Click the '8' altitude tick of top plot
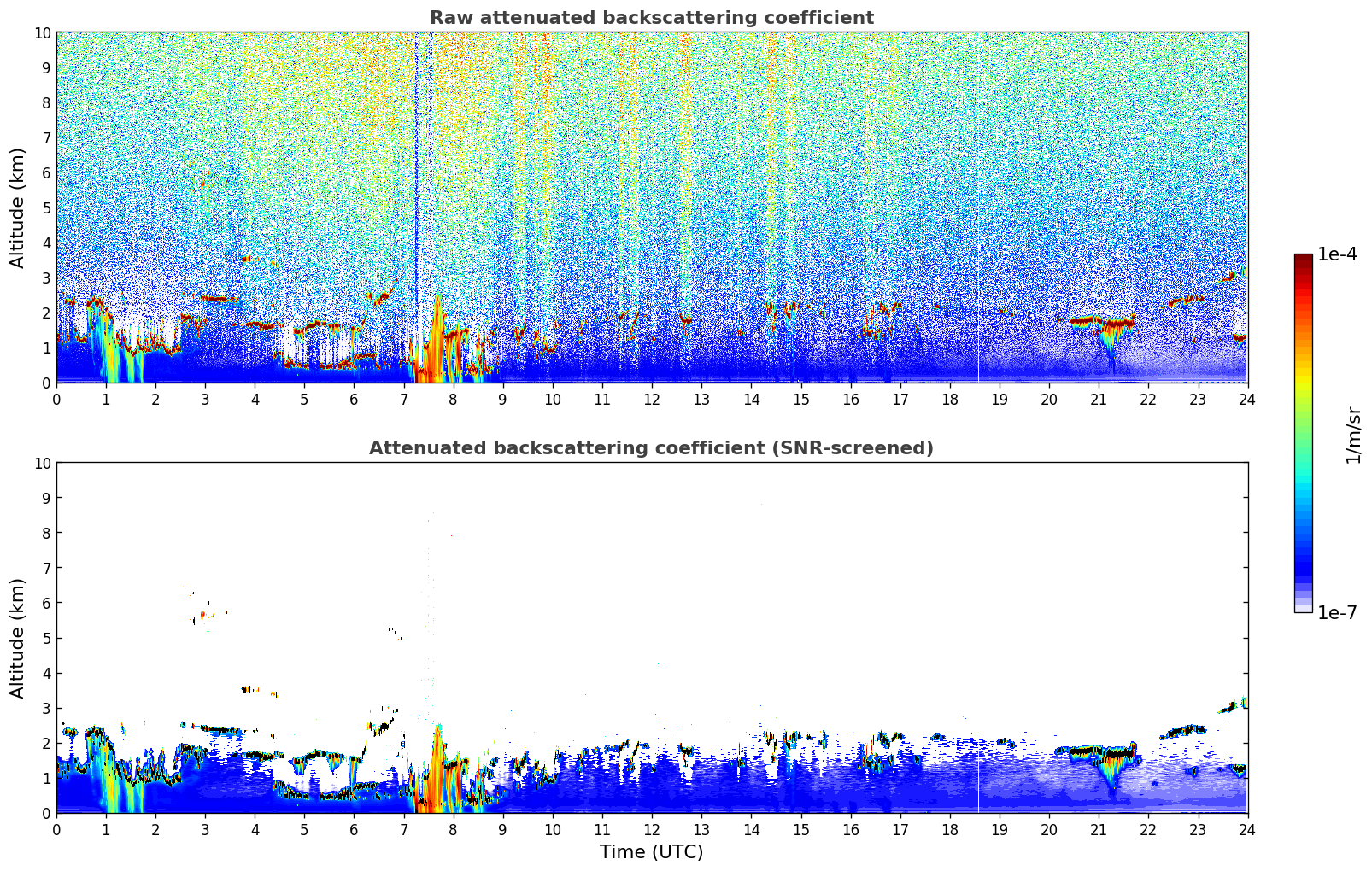This screenshot has width=1372, height=871. [x=46, y=103]
